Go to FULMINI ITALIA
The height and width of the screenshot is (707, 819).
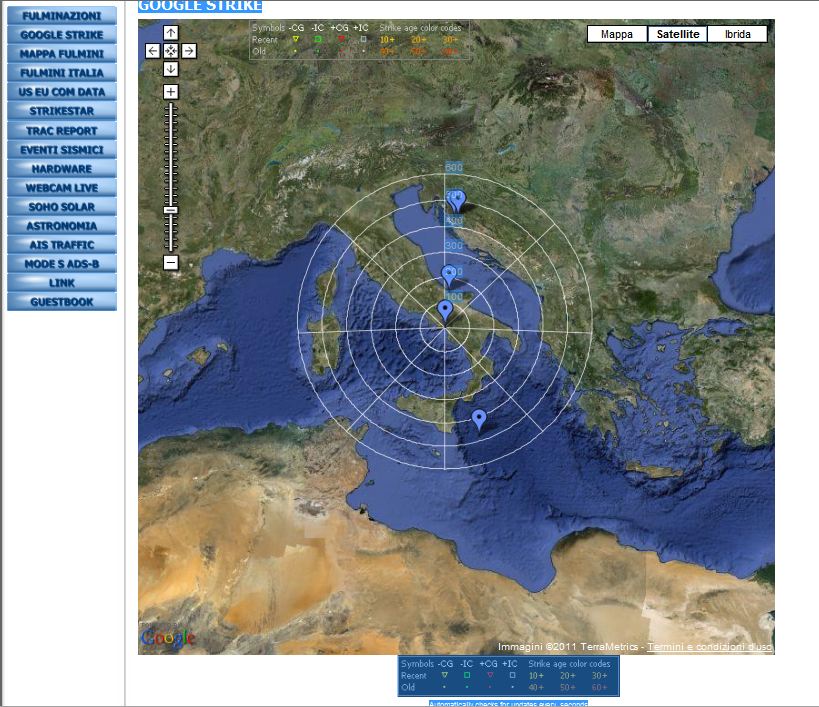tap(62, 73)
